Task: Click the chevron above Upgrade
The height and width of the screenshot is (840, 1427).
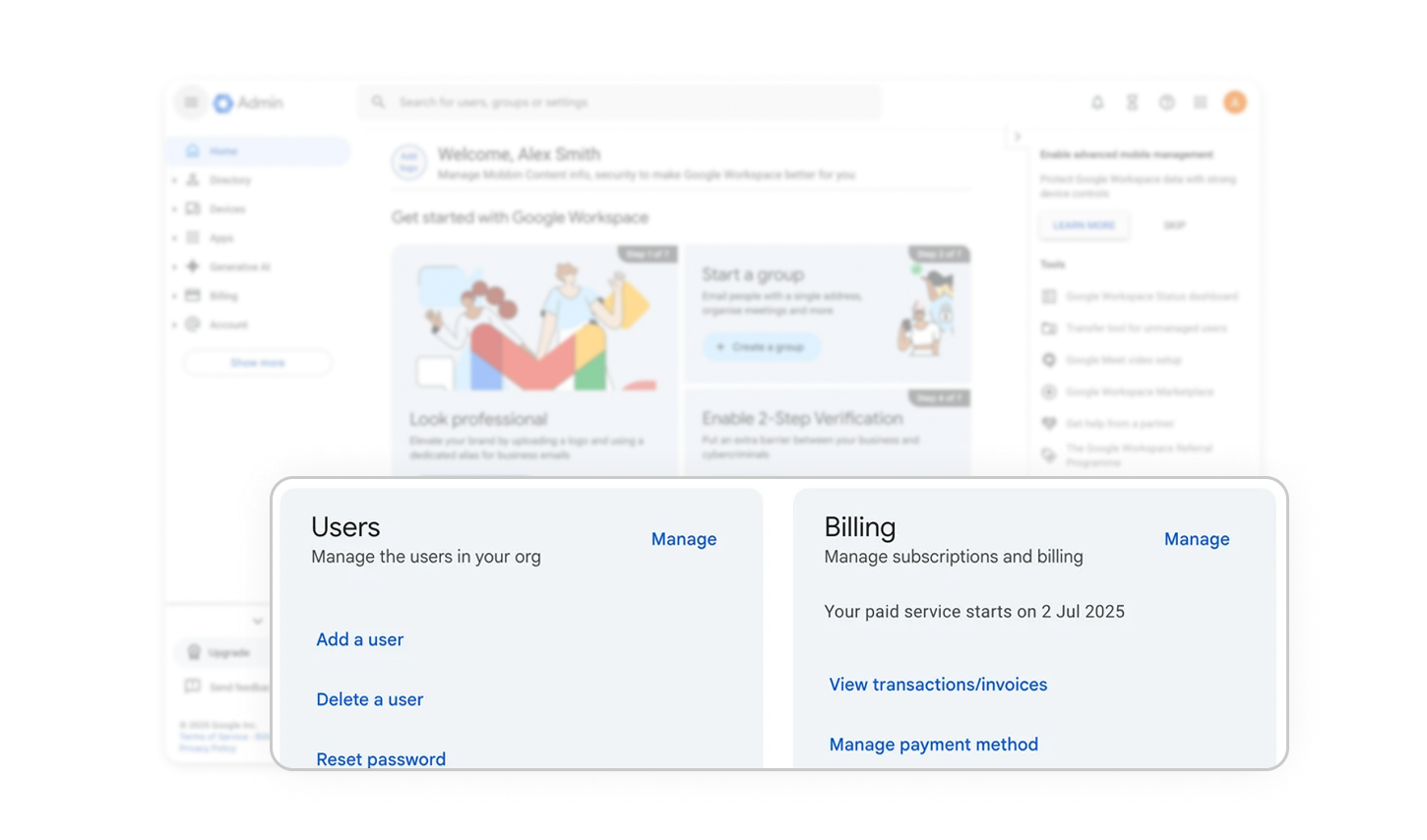Action: point(258,621)
